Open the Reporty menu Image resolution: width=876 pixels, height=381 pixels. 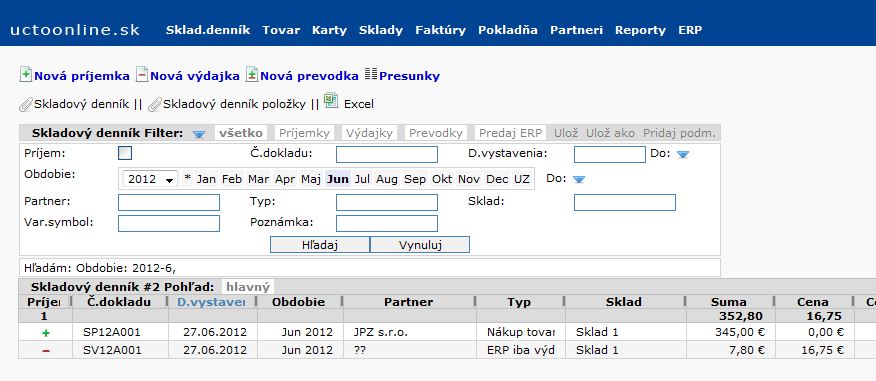click(640, 30)
